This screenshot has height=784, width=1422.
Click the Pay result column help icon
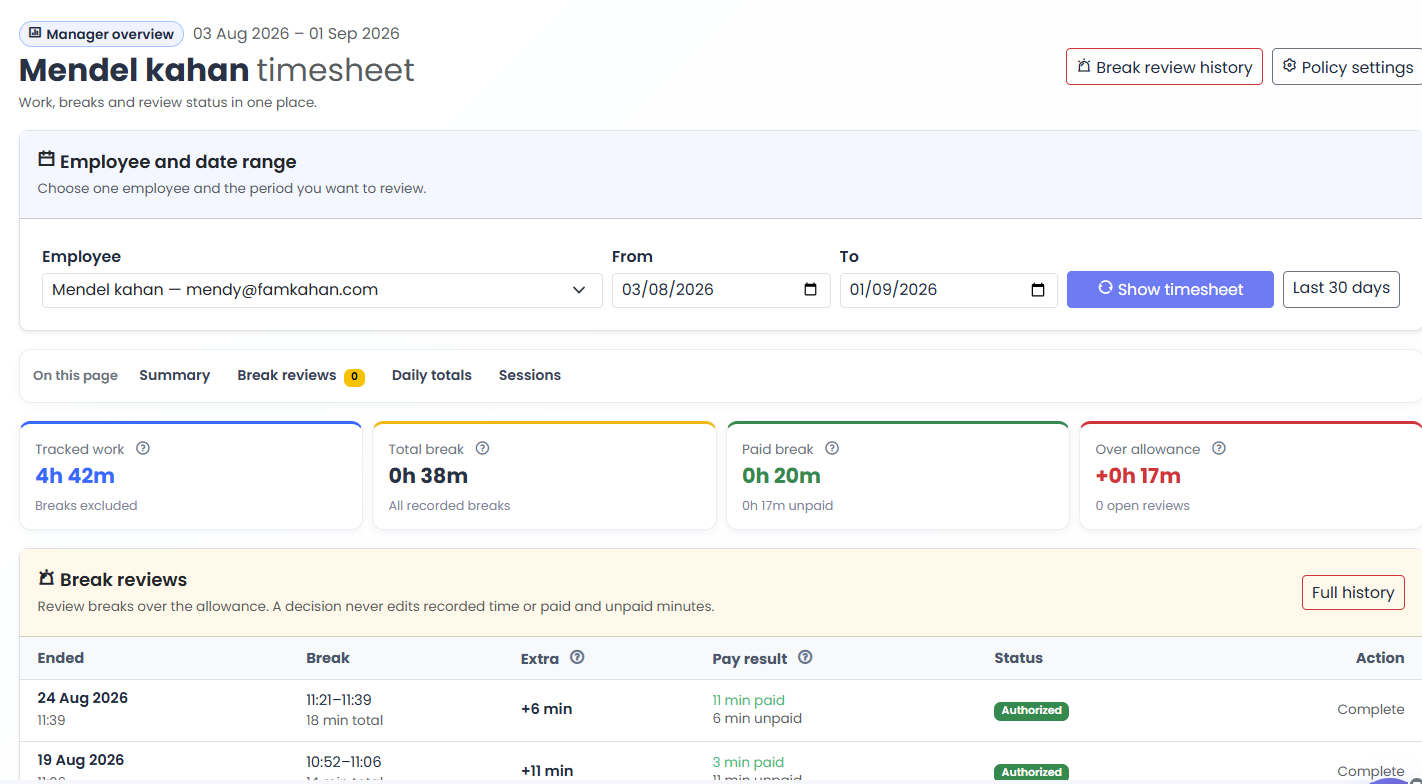coord(805,657)
